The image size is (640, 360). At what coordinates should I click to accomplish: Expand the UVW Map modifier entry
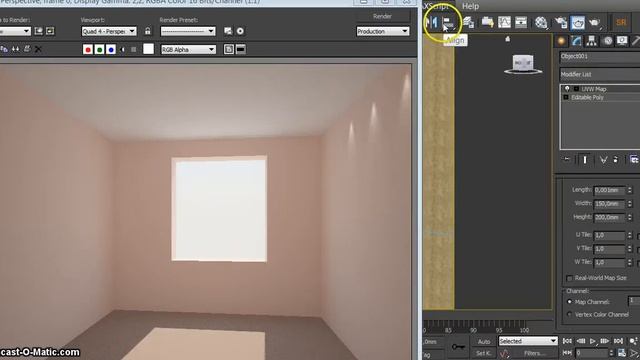(576, 89)
